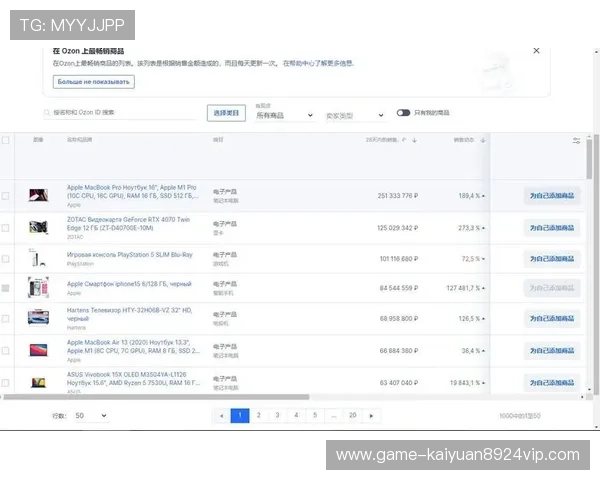Expand the 卖家类型 dropdown
Image resolution: width=600 pixels, height=480 pixels.
tap(354, 116)
